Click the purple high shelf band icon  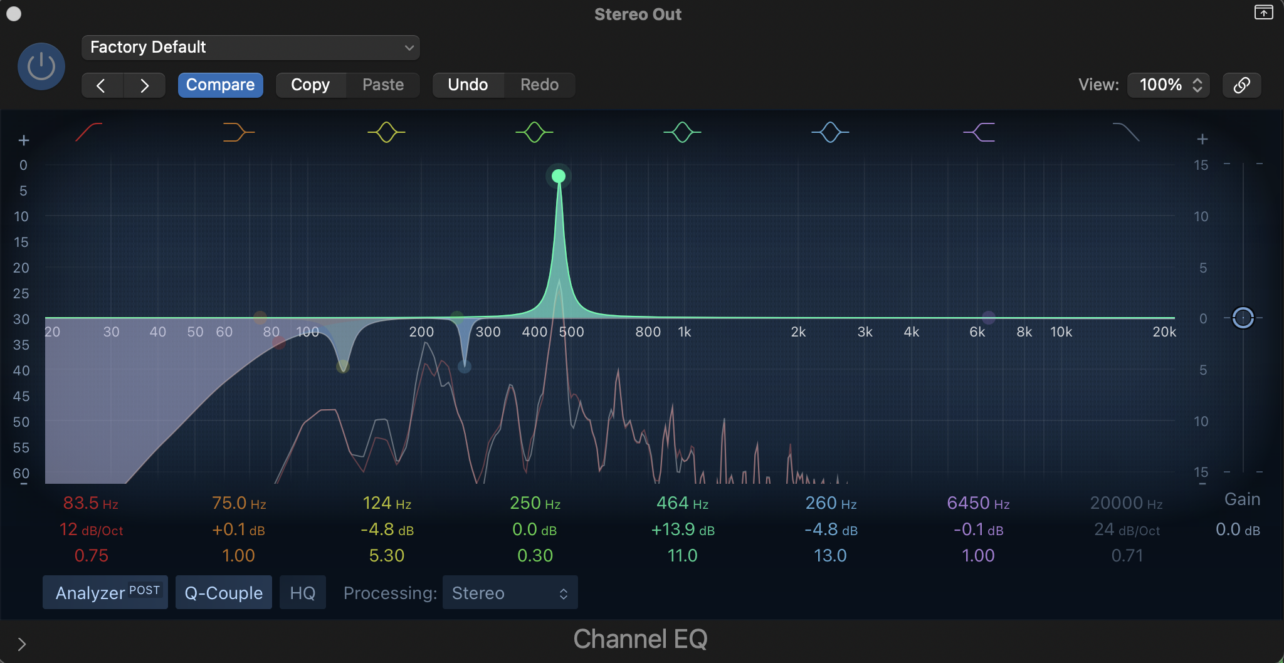coord(978,131)
